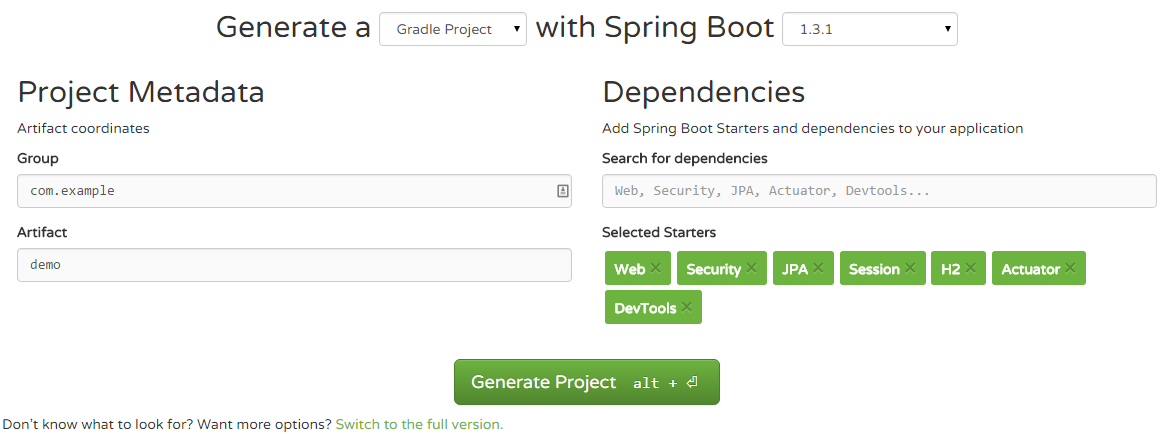Click the Dependencies heading

pos(704,92)
